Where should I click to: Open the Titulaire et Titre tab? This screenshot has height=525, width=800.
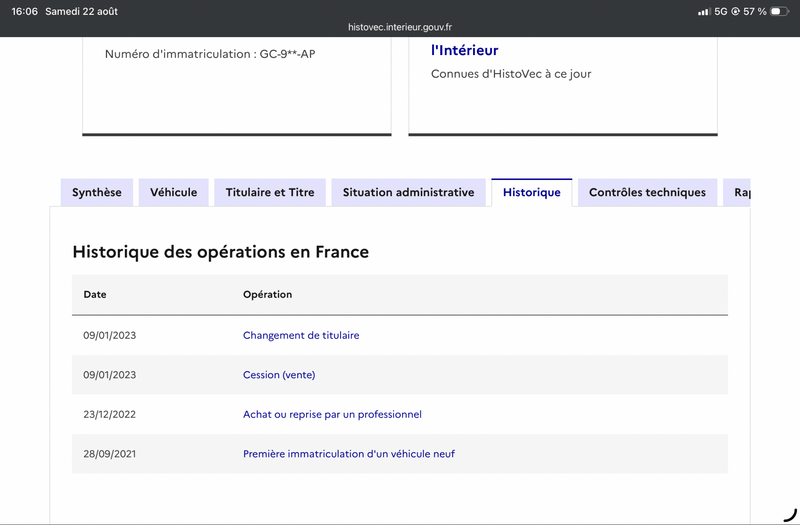tap(270, 192)
